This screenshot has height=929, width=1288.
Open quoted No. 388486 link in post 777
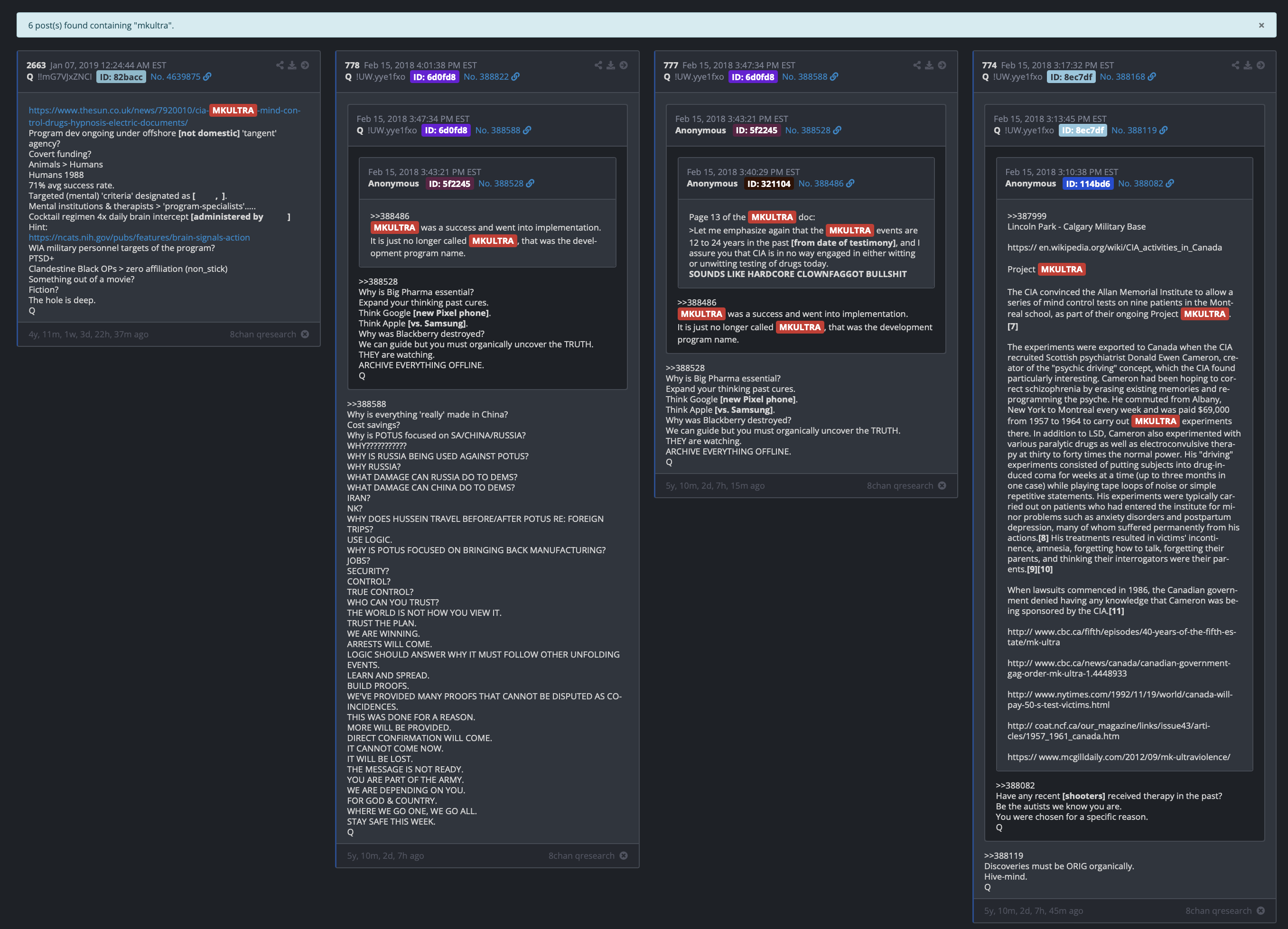826,184
